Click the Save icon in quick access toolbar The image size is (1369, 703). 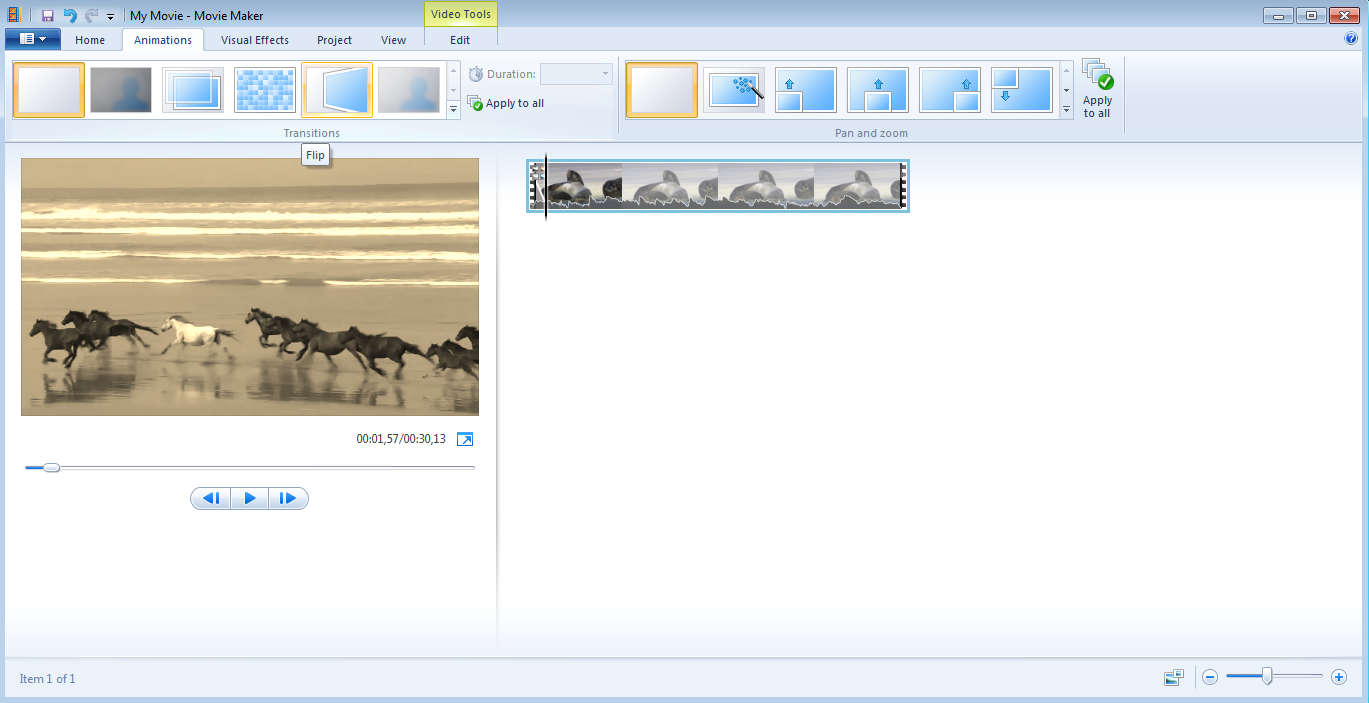tap(47, 15)
